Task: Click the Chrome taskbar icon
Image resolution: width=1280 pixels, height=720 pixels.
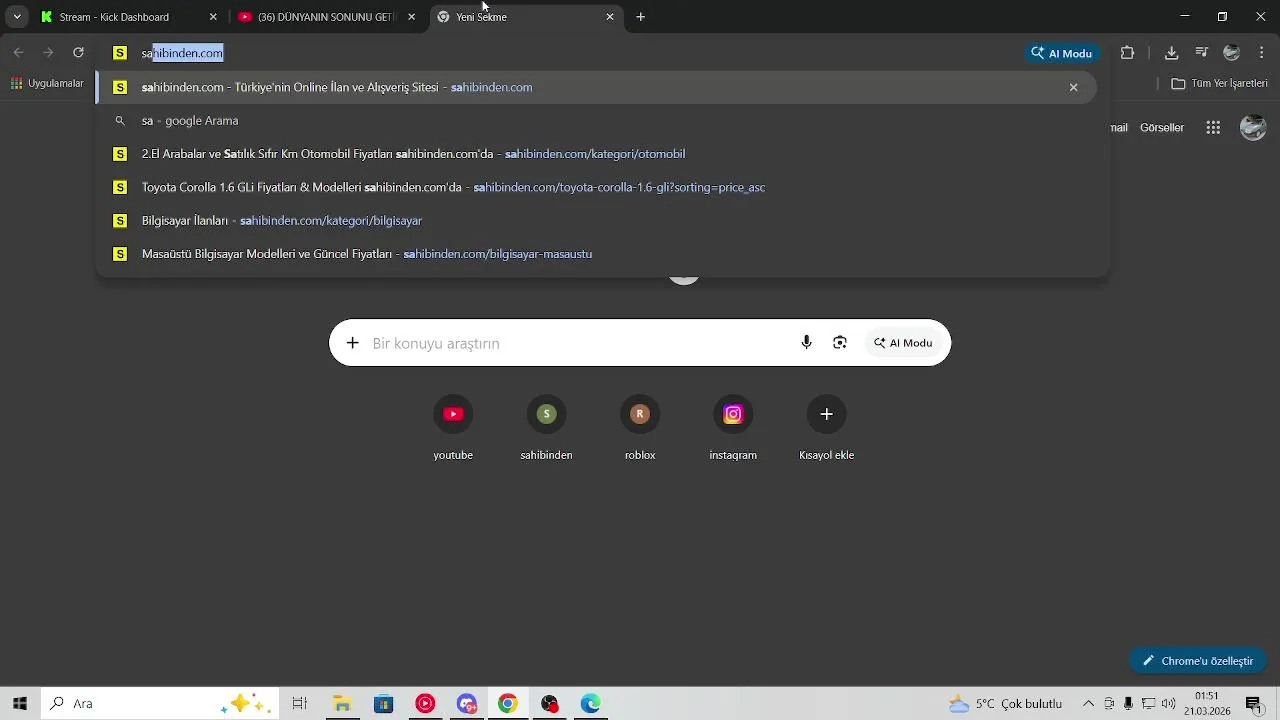Action: pyautogui.click(x=508, y=704)
